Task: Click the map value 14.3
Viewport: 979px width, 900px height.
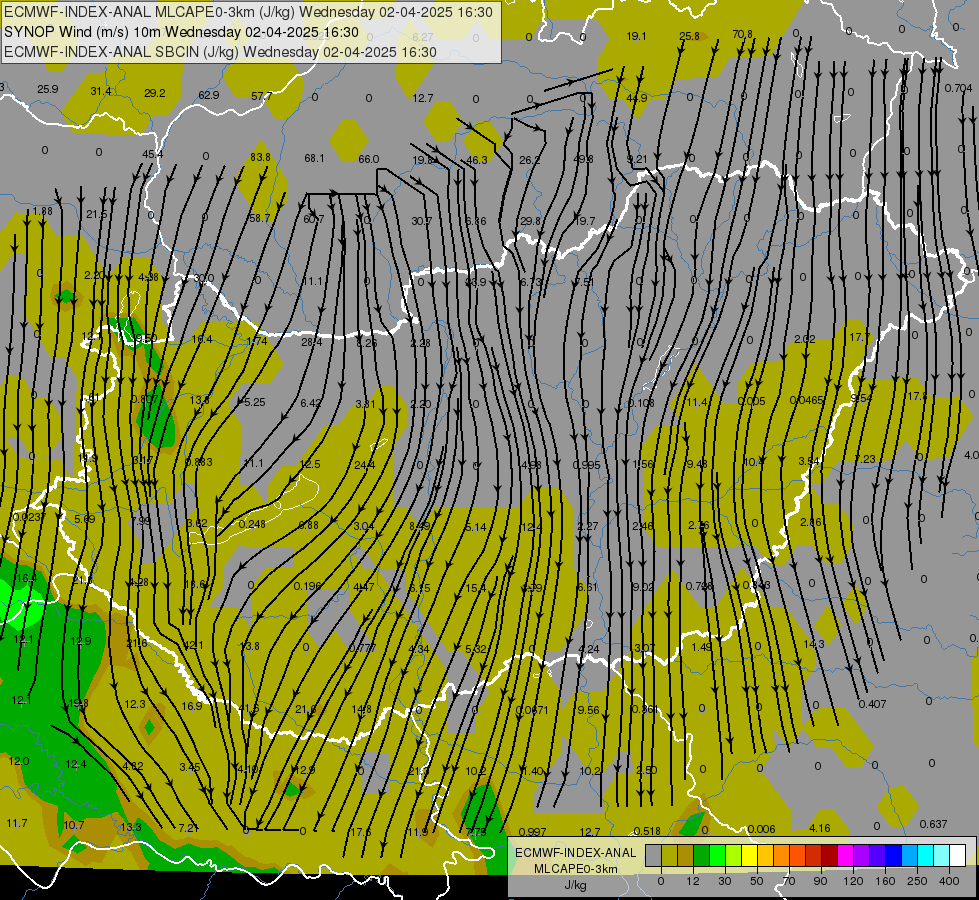Action: 814,644
